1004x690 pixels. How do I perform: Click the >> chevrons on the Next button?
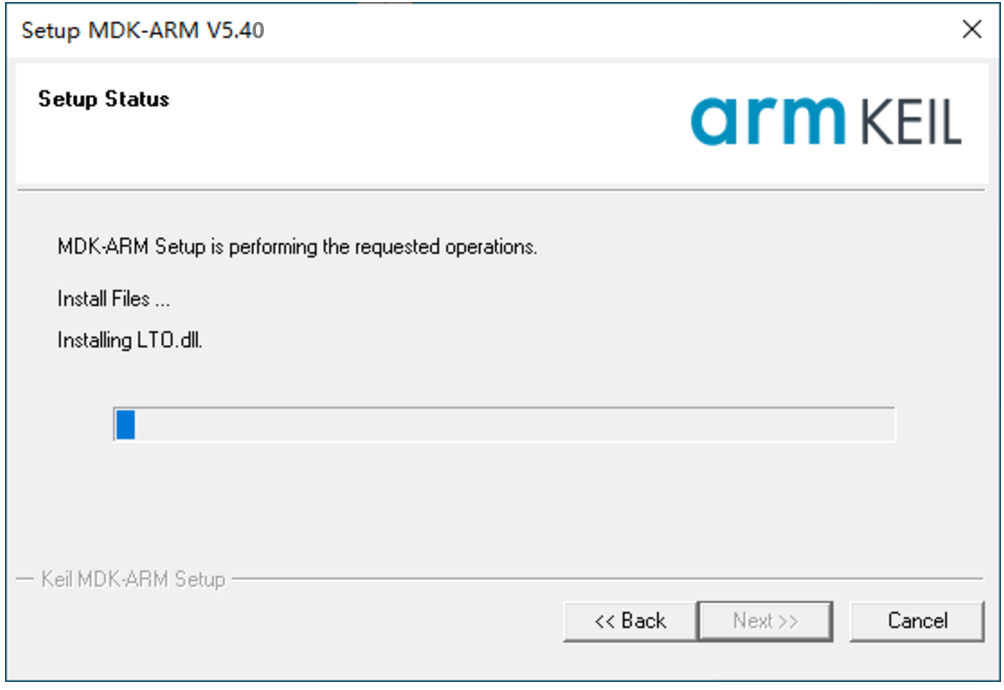coord(788,622)
